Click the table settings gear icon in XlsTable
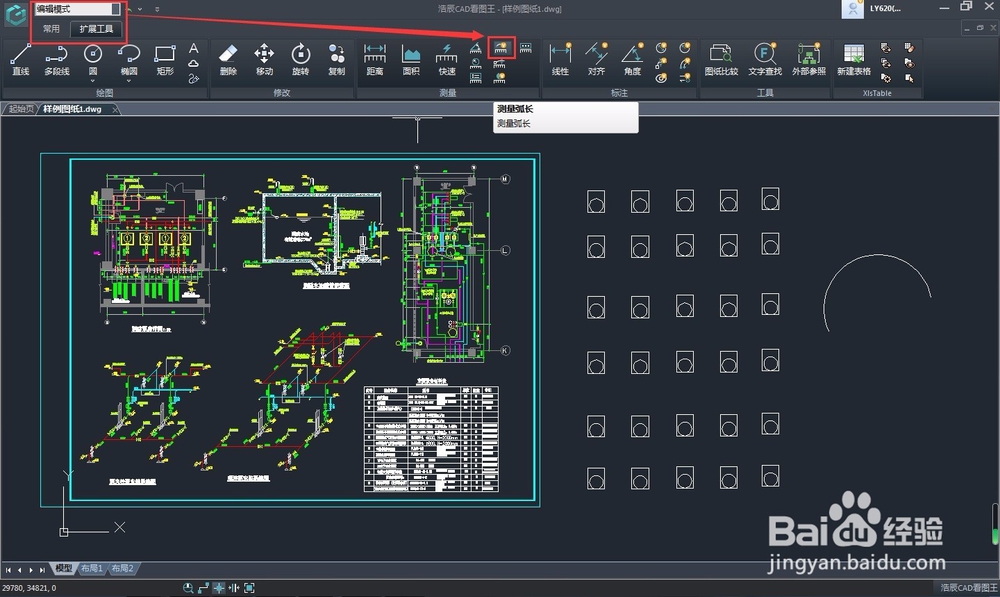 click(x=886, y=78)
